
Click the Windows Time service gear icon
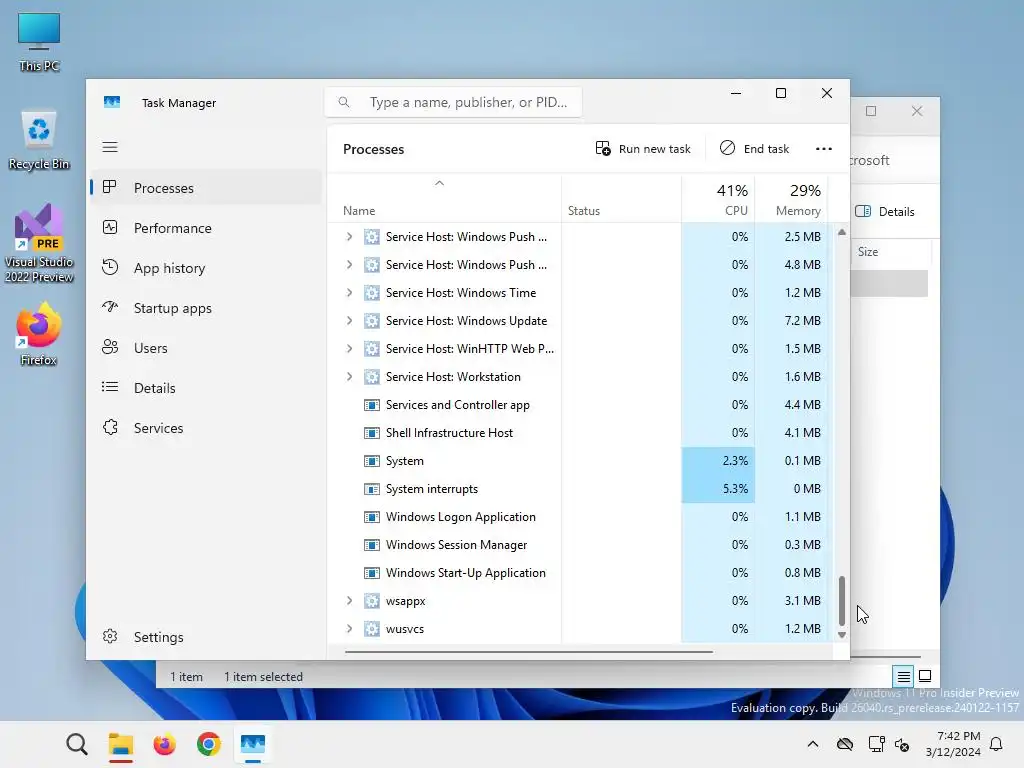372,293
